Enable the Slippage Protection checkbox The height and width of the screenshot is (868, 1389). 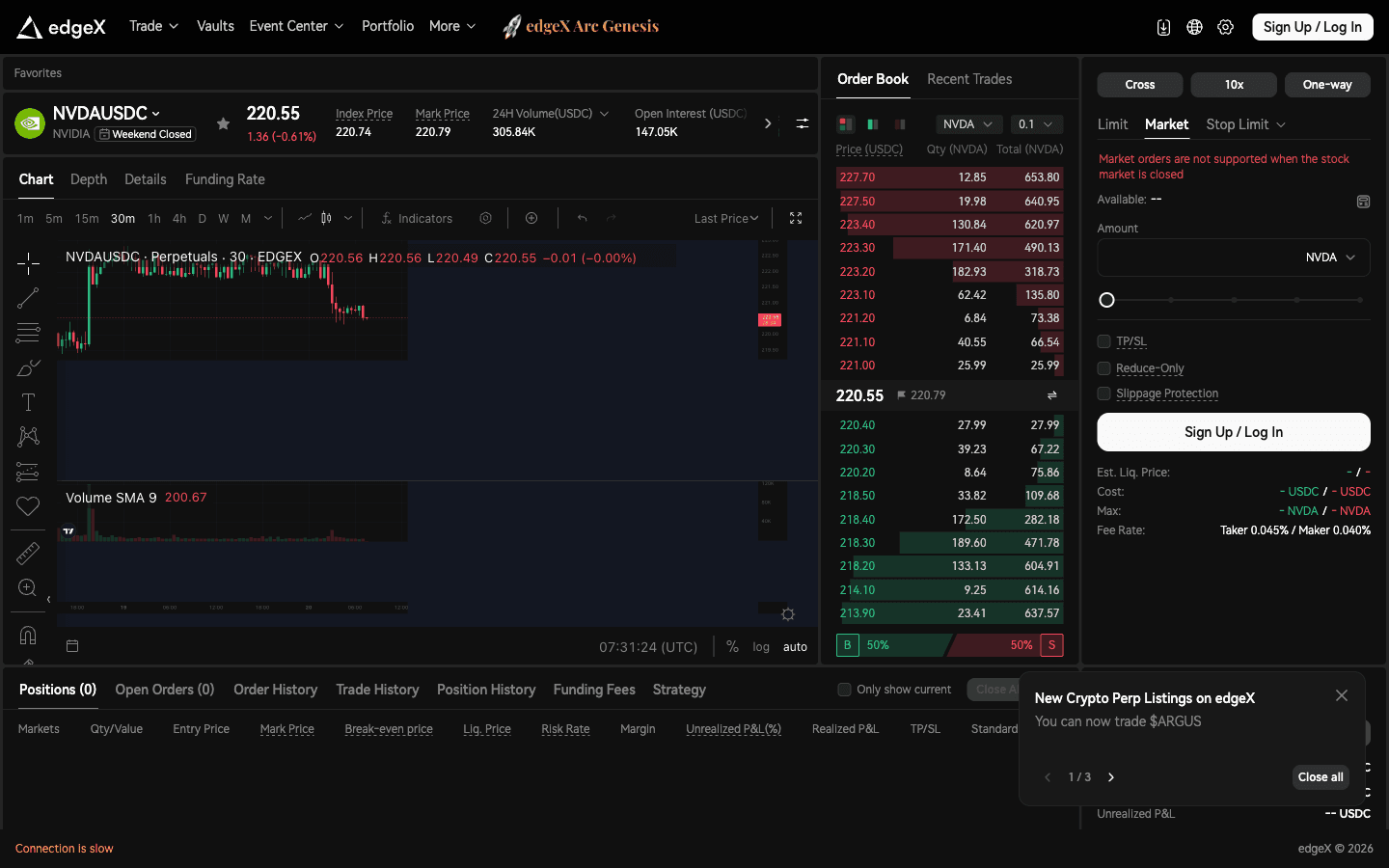(1103, 393)
